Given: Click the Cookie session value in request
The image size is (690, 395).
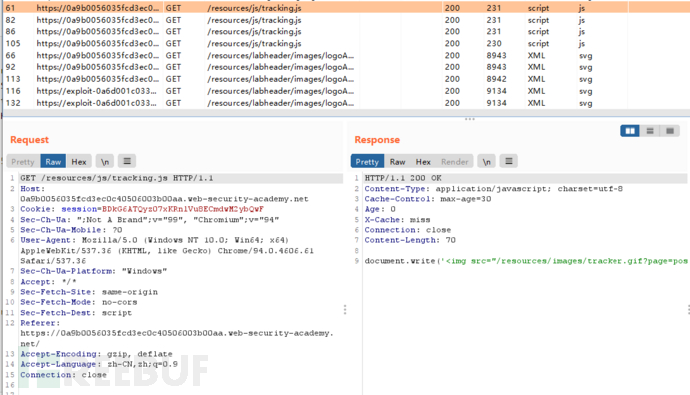Looking at the screenshot, I should (183, 209).
